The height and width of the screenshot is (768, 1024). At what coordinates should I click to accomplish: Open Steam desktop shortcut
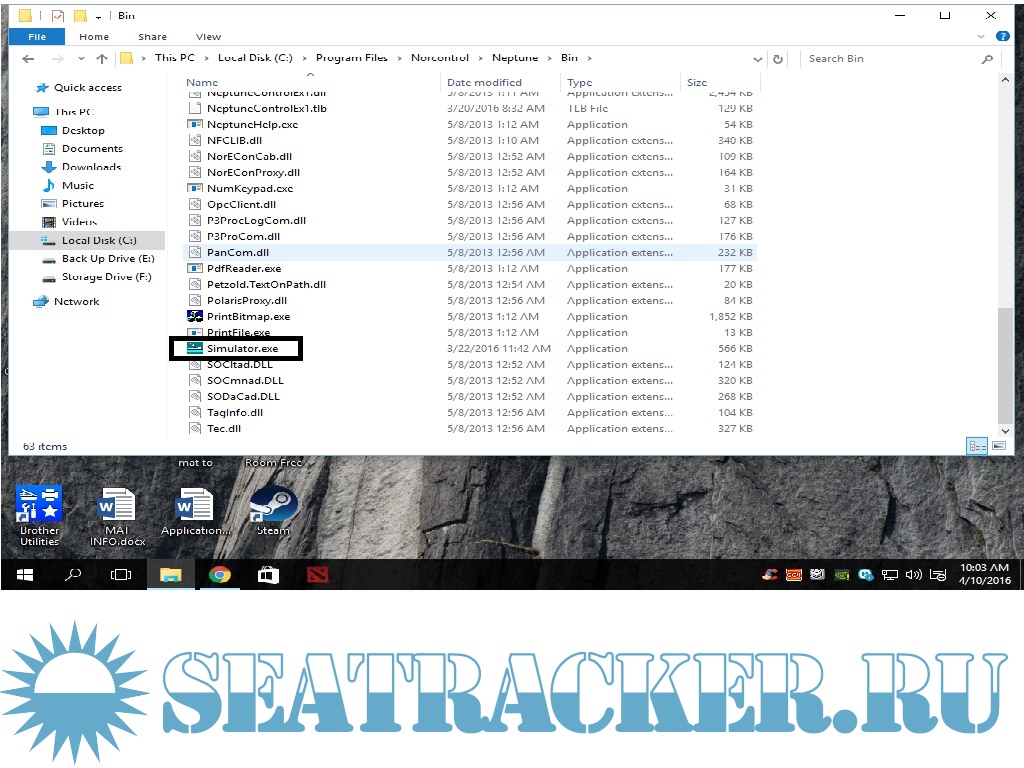[273, 508]
